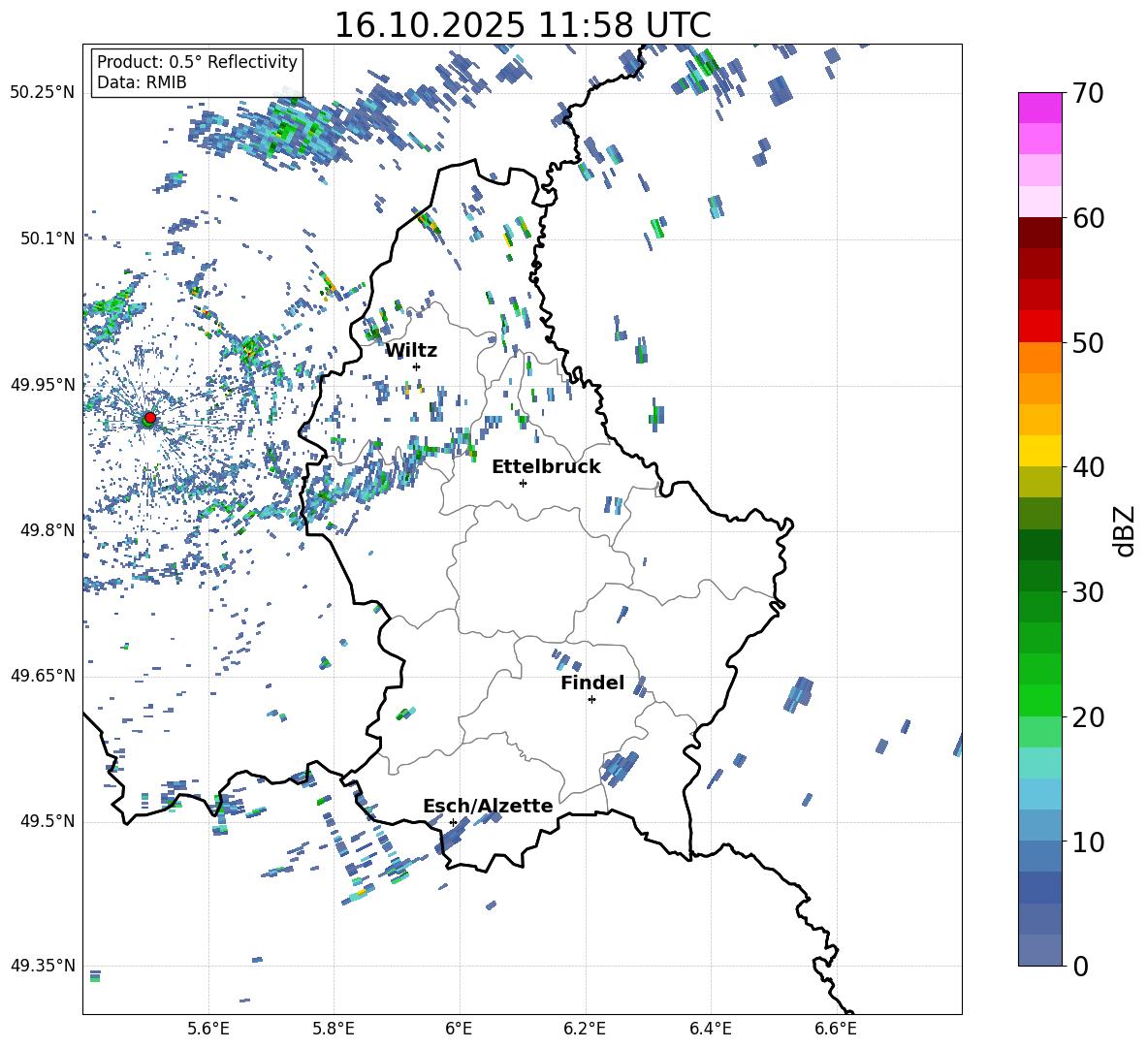Click the 49.5°N latitude label
The width and height of the screenshot is (1148, 1048).
tap(48, 821)
